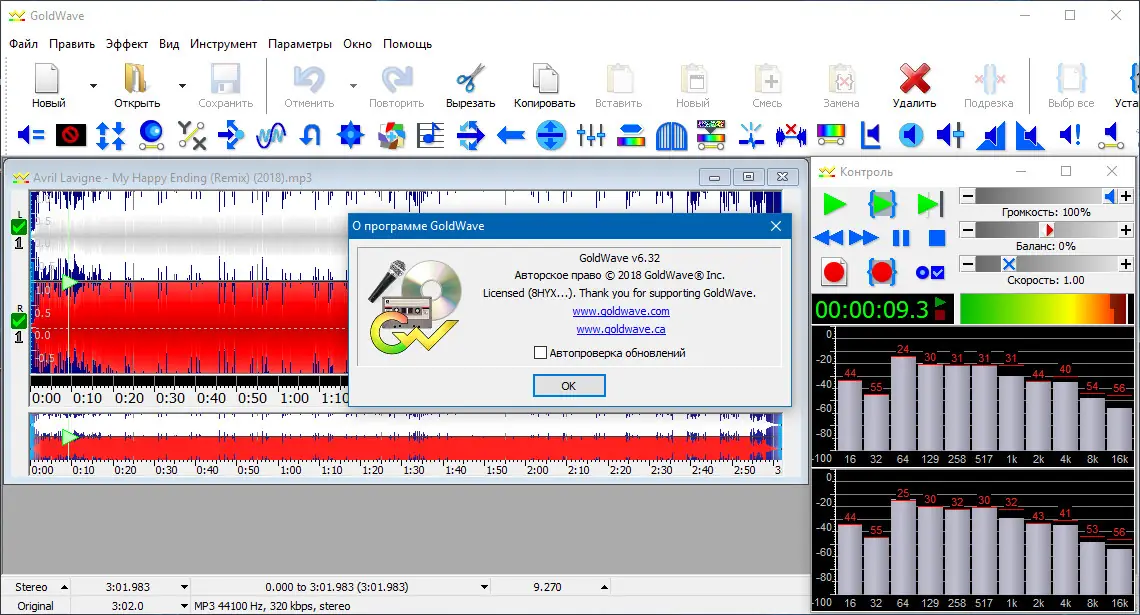Open the www.goldwave.com link
Image resolution: width=1140 pixels, height=615 pixels.
[x=621, y=310]
